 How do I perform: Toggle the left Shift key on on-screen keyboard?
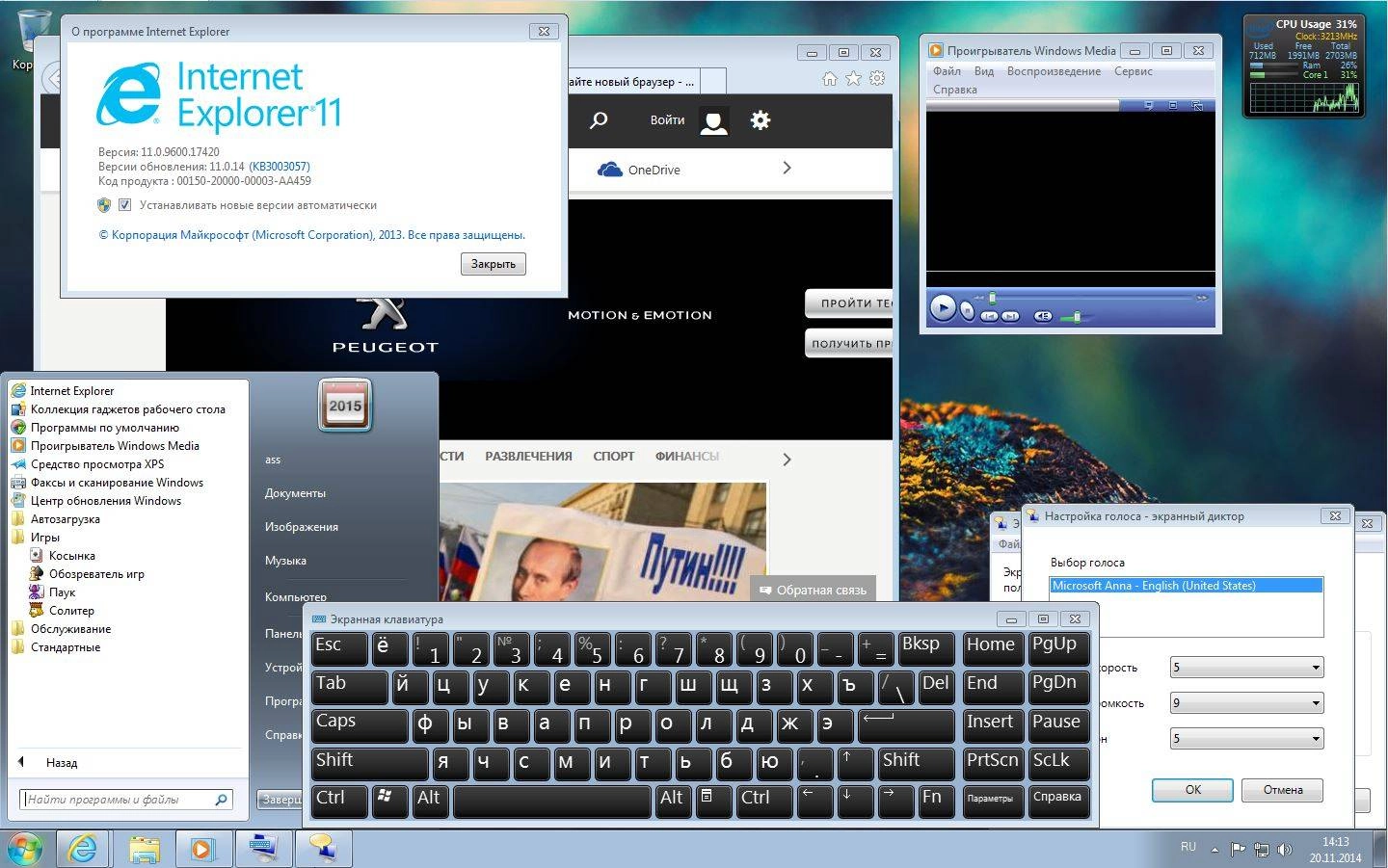pos(369,763)
